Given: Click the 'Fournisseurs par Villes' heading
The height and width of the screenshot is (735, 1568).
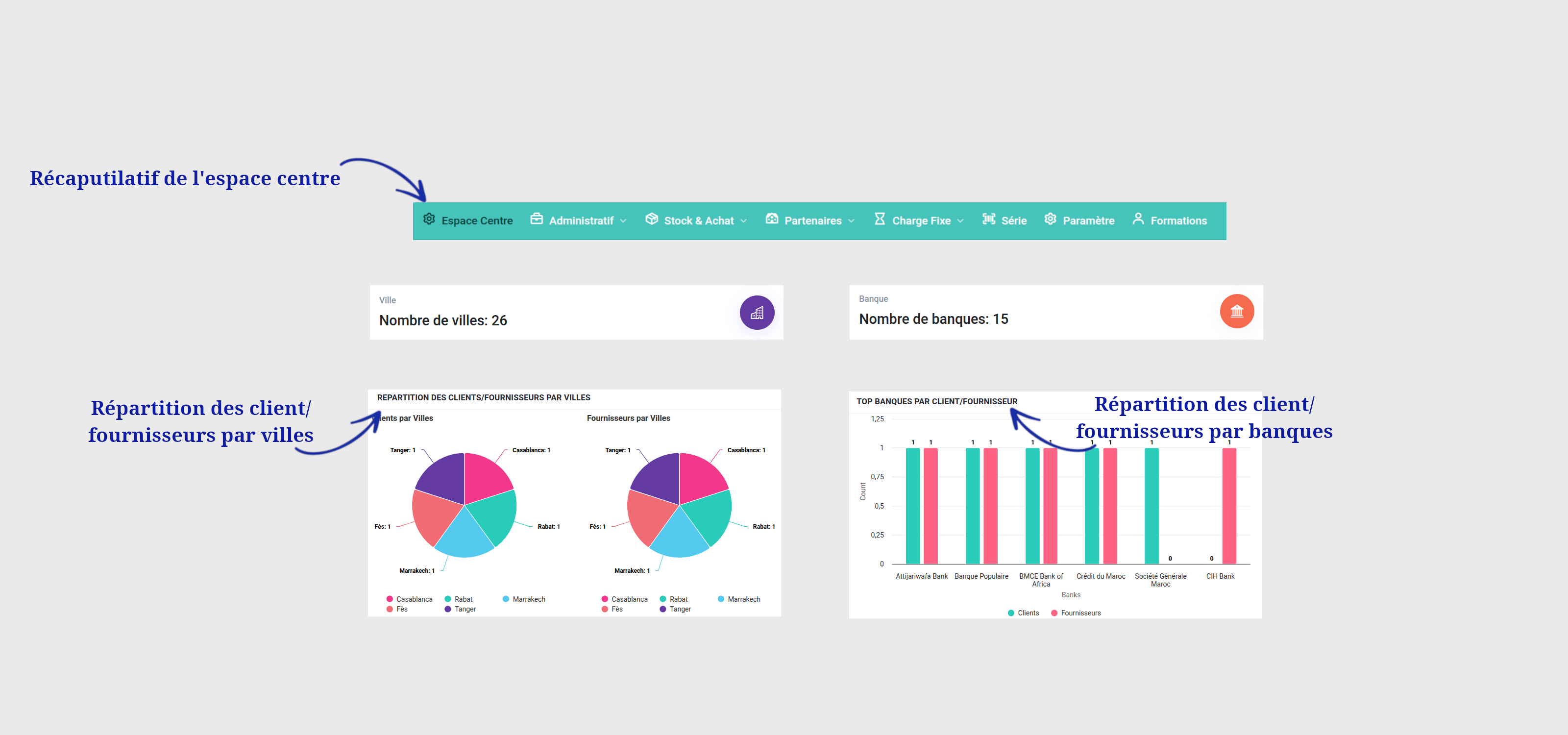Looking at the screenshot, I should pyautogui.click(x=628, y=418).
